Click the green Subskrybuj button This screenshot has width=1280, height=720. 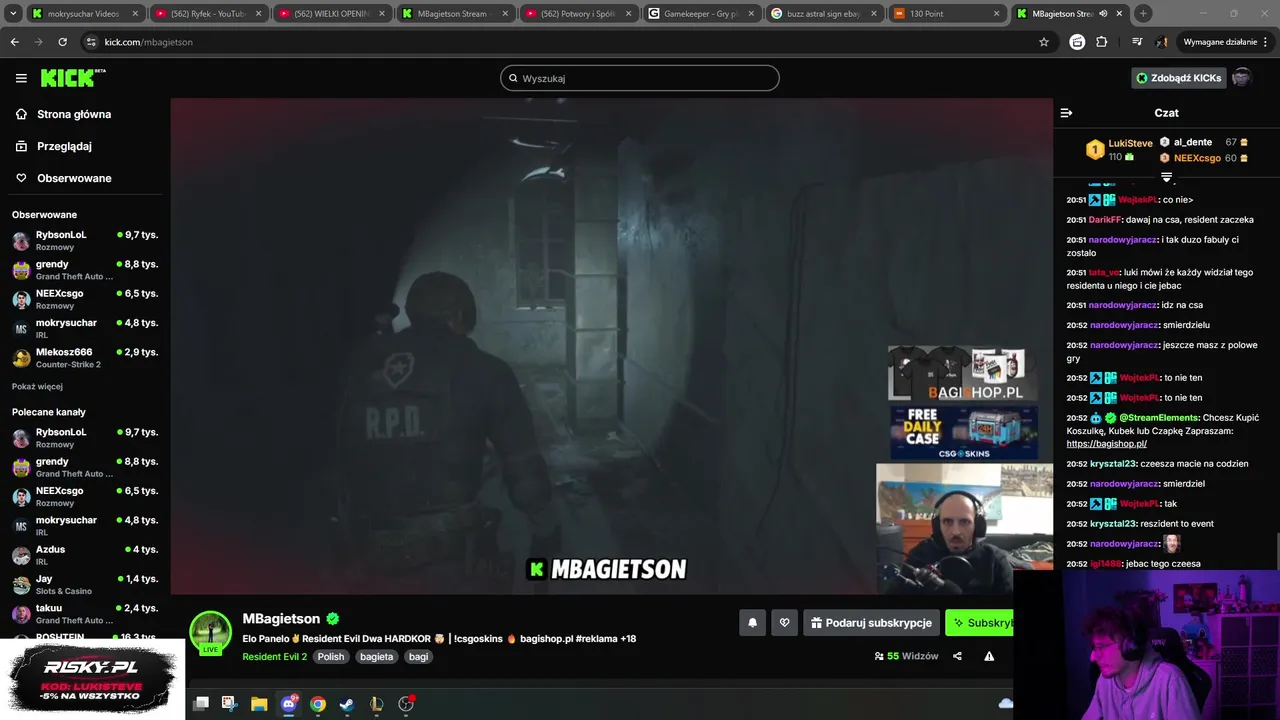(x=980, y=623)
